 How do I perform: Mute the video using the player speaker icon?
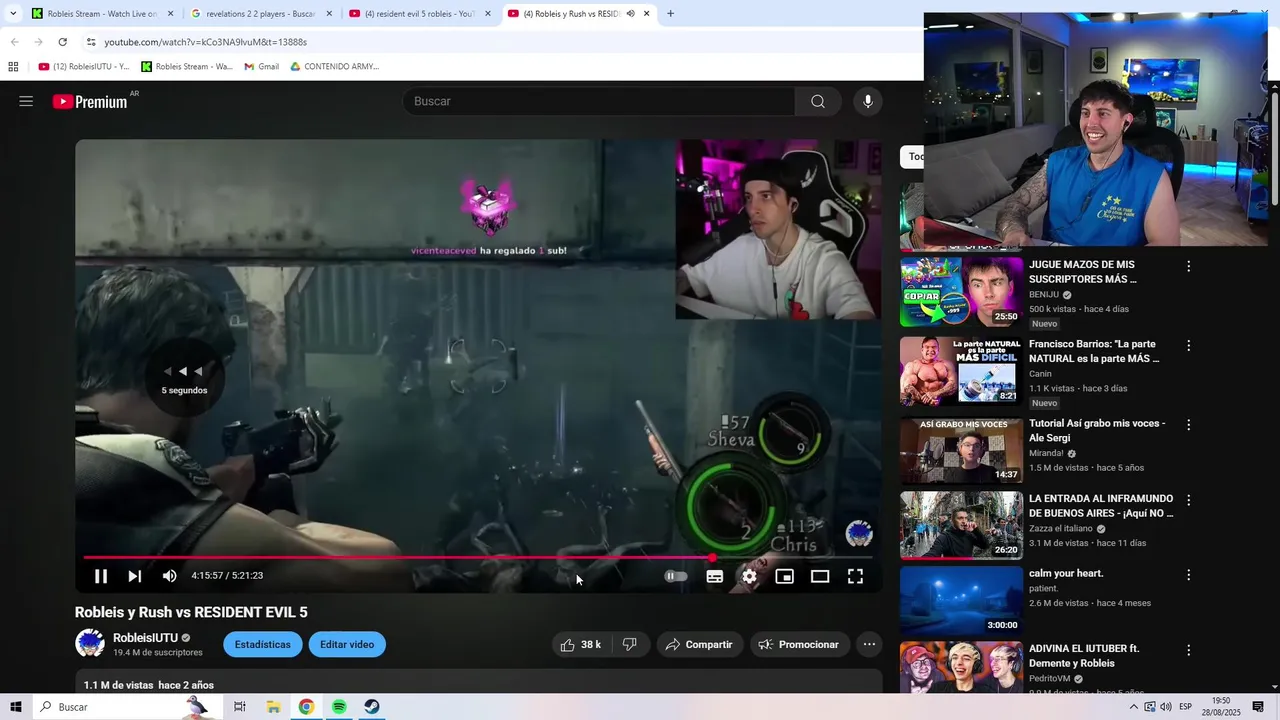170,576
